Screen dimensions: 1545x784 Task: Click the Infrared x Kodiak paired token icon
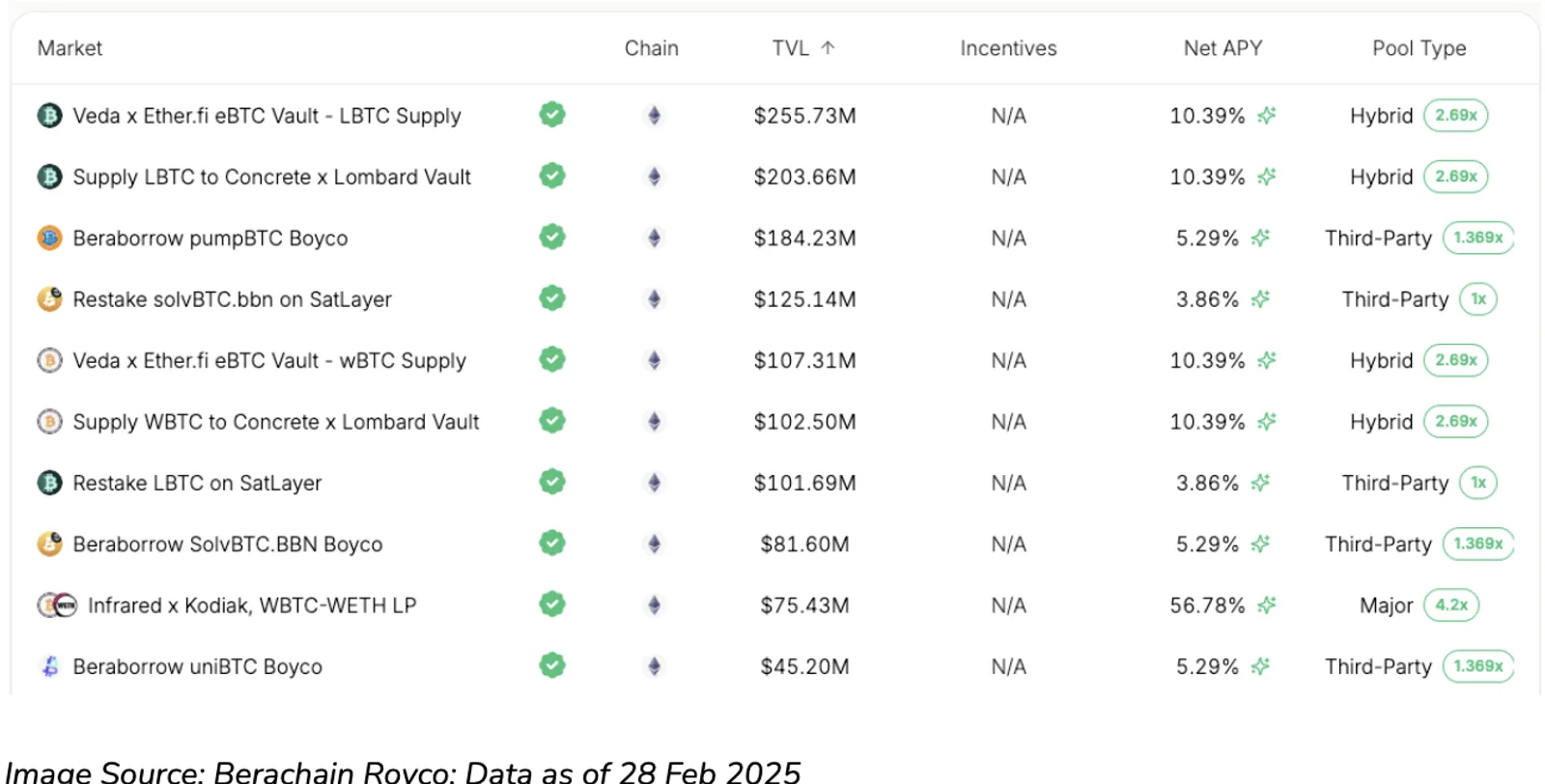57,605
